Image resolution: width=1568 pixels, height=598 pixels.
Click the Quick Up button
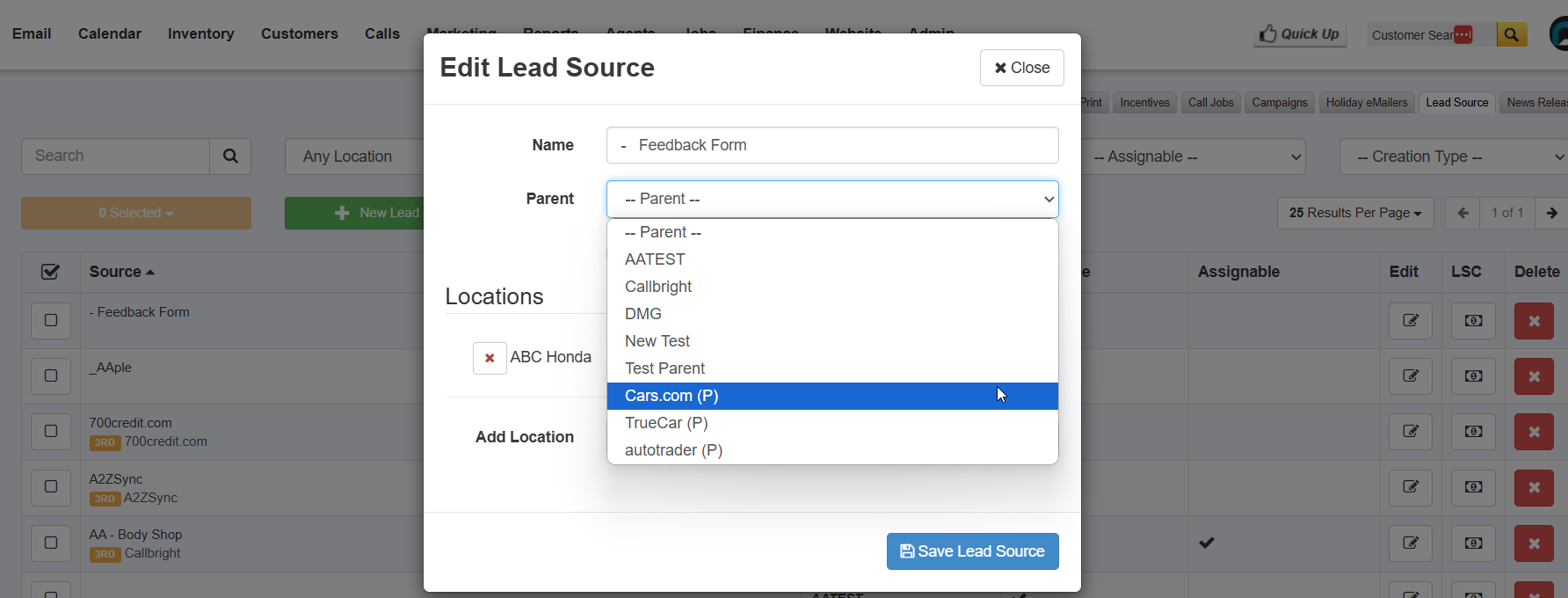coord(1300,34)
